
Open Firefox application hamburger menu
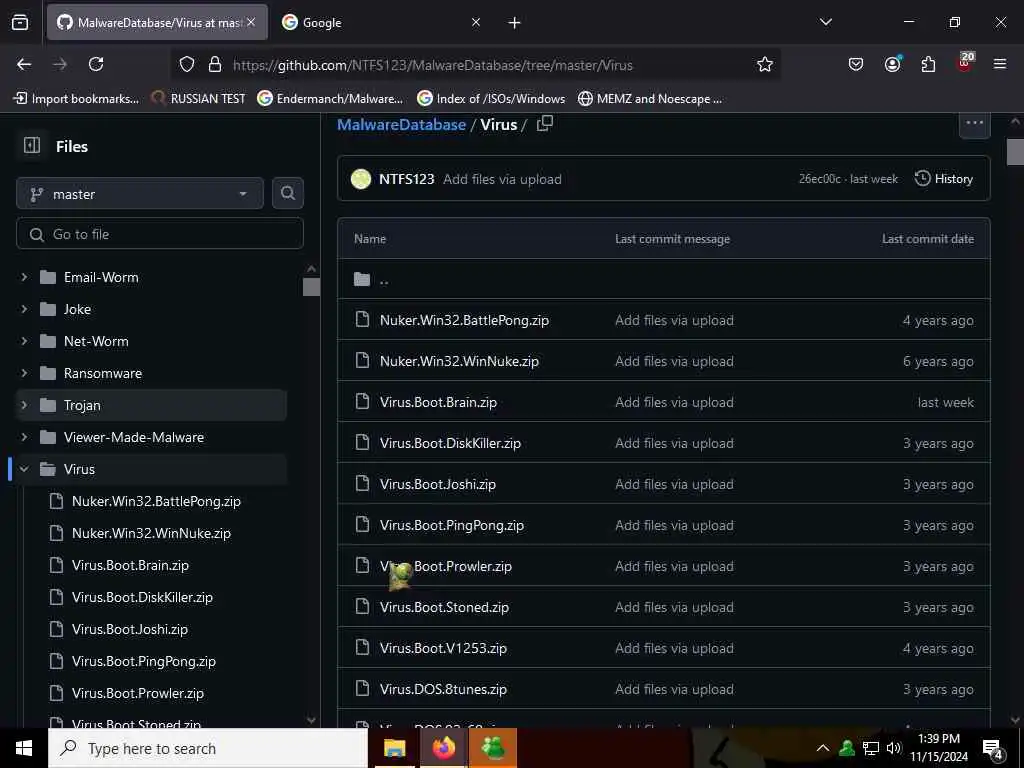tap(1000, 64)
